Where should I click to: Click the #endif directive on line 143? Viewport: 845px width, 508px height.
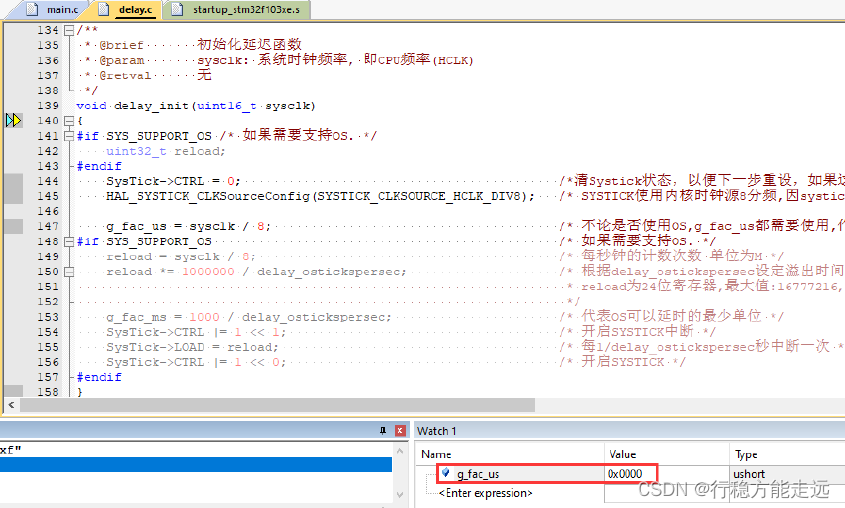pos(99,166)
